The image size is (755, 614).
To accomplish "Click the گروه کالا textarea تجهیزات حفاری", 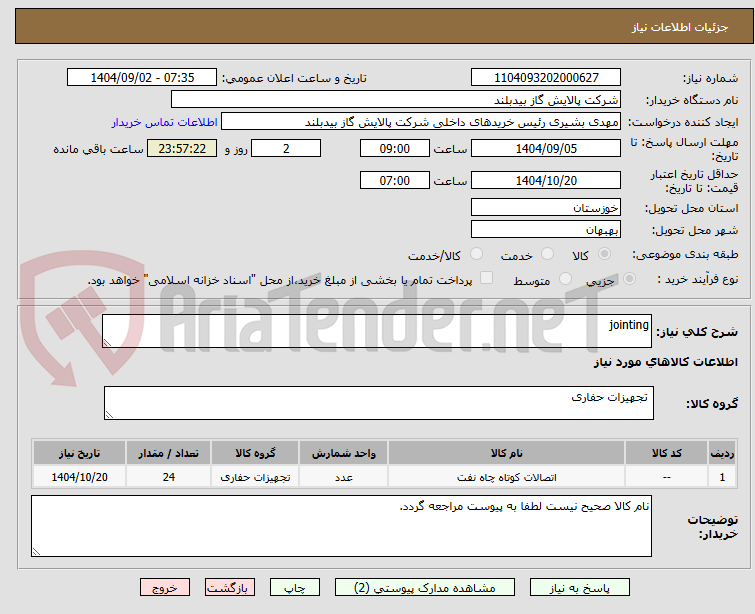I will (378, 403).
